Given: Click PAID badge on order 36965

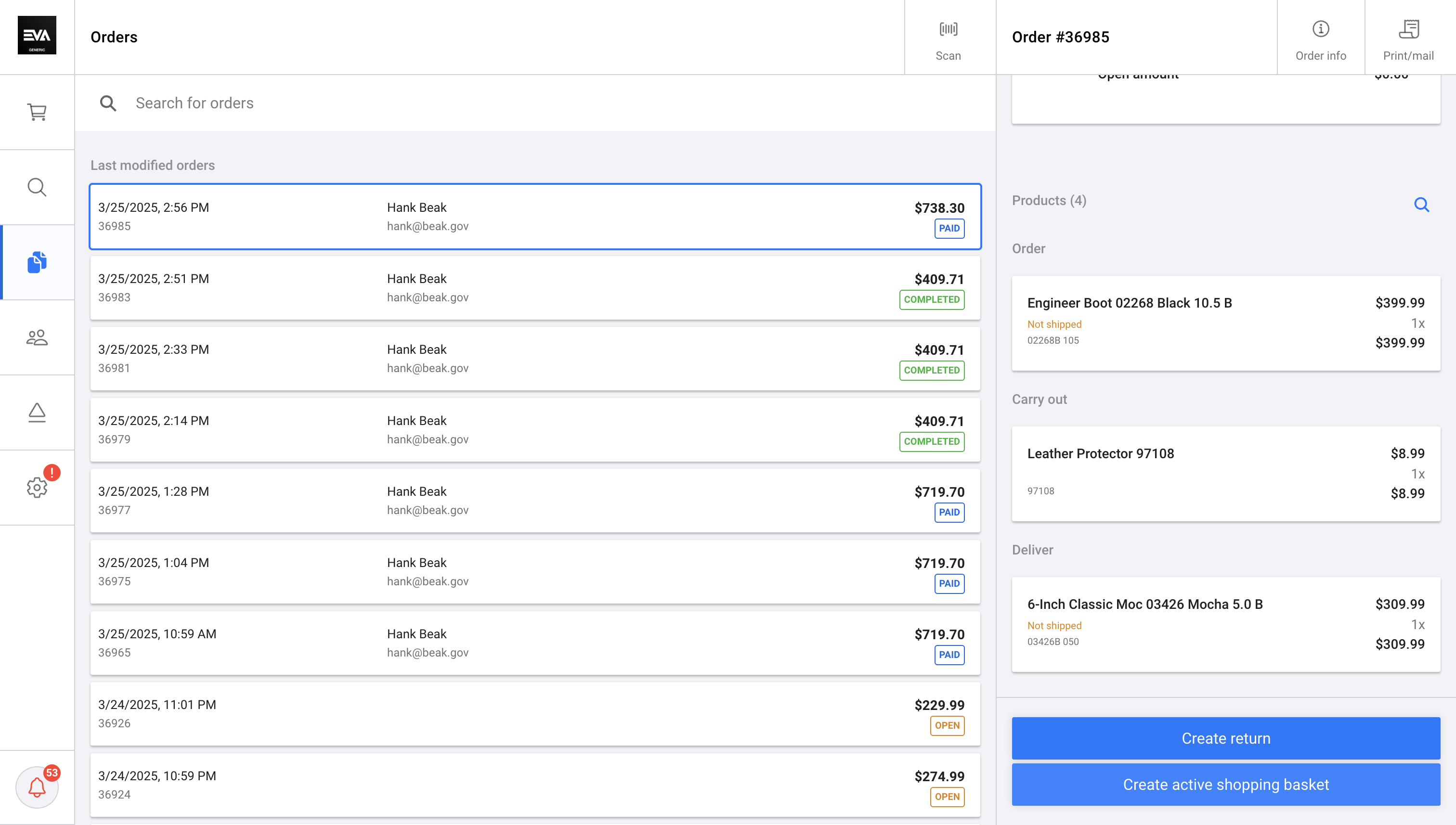Looking at the screenshot, I should (x=949, y=655).
